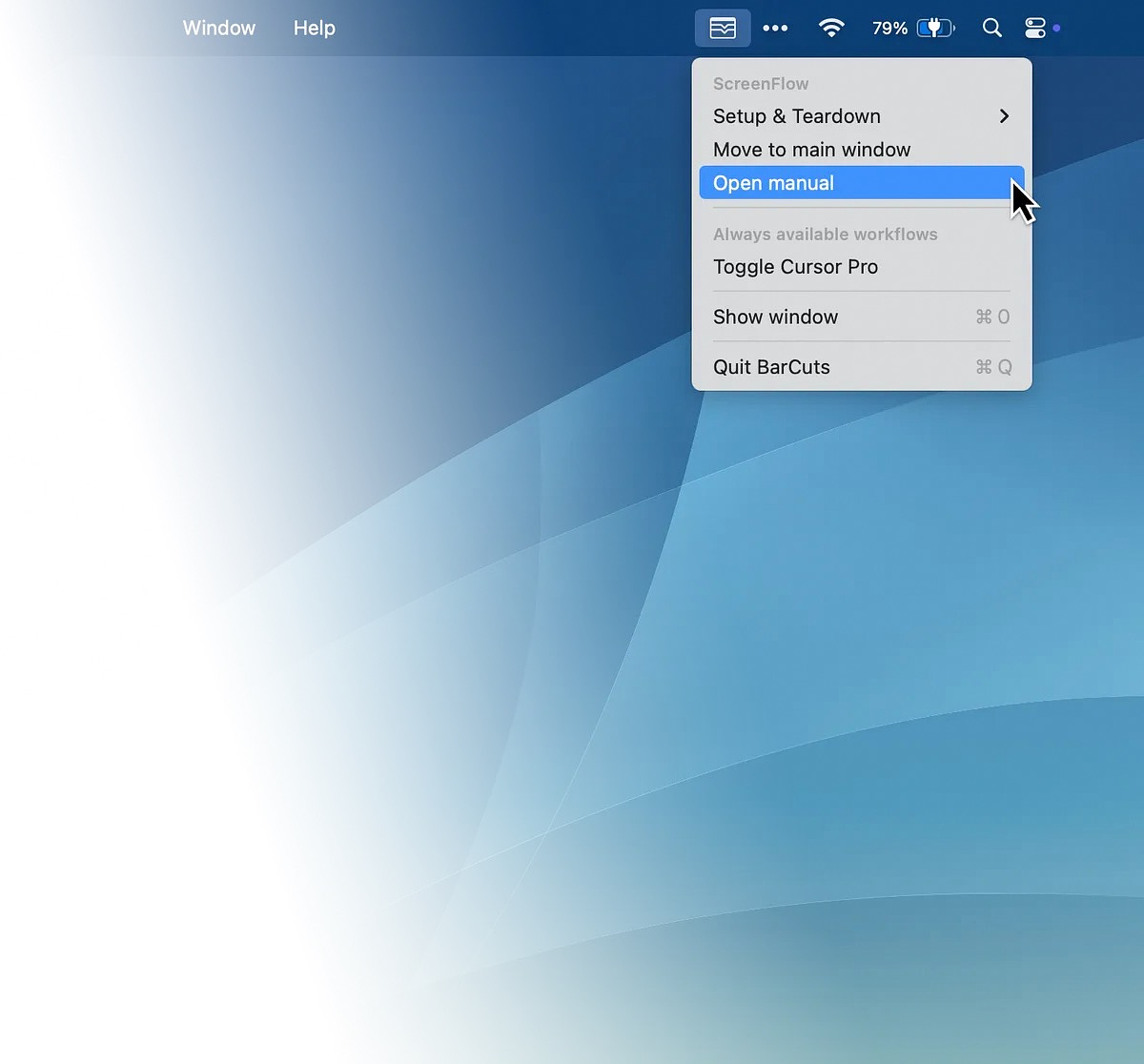Image resolution: width=1144 pixels, height=1064 pixels.
Task: Open Spotlight search magnifier icon
Action: 992,29
